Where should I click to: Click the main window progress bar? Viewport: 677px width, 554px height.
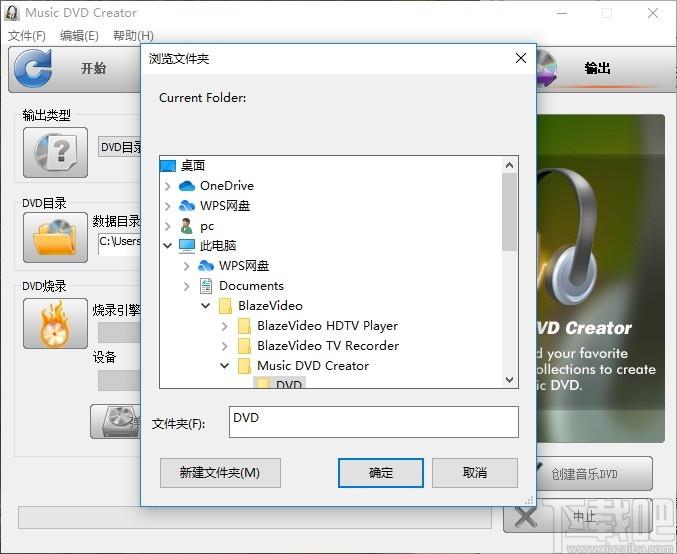(255, 517)
